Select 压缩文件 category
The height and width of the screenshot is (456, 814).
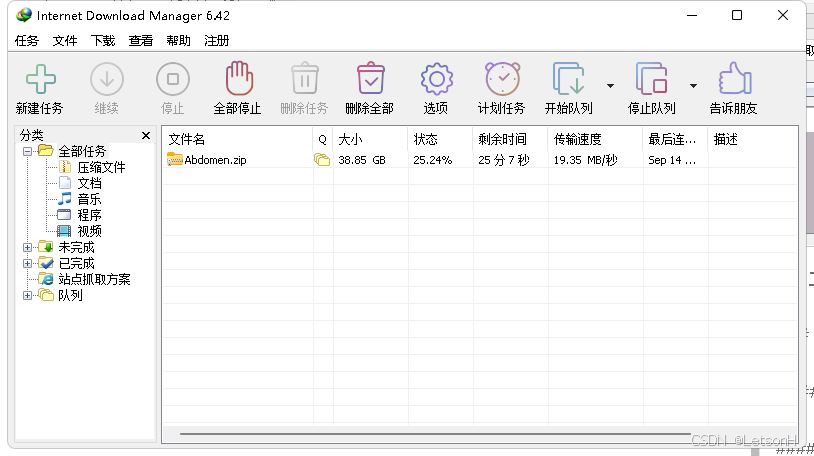(101, 167)
